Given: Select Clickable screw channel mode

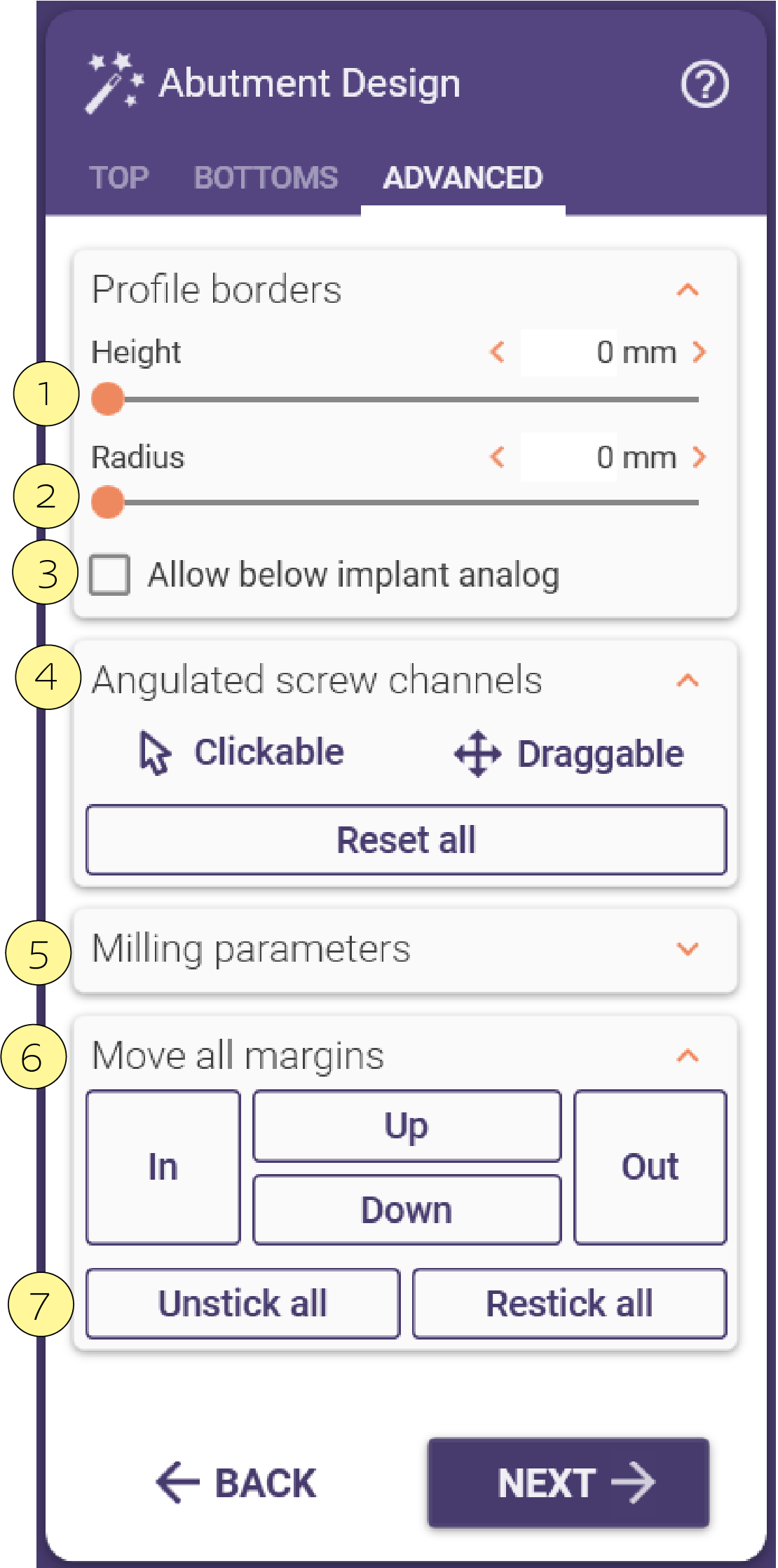Looking at the screenshot, I should coord(242,753).
